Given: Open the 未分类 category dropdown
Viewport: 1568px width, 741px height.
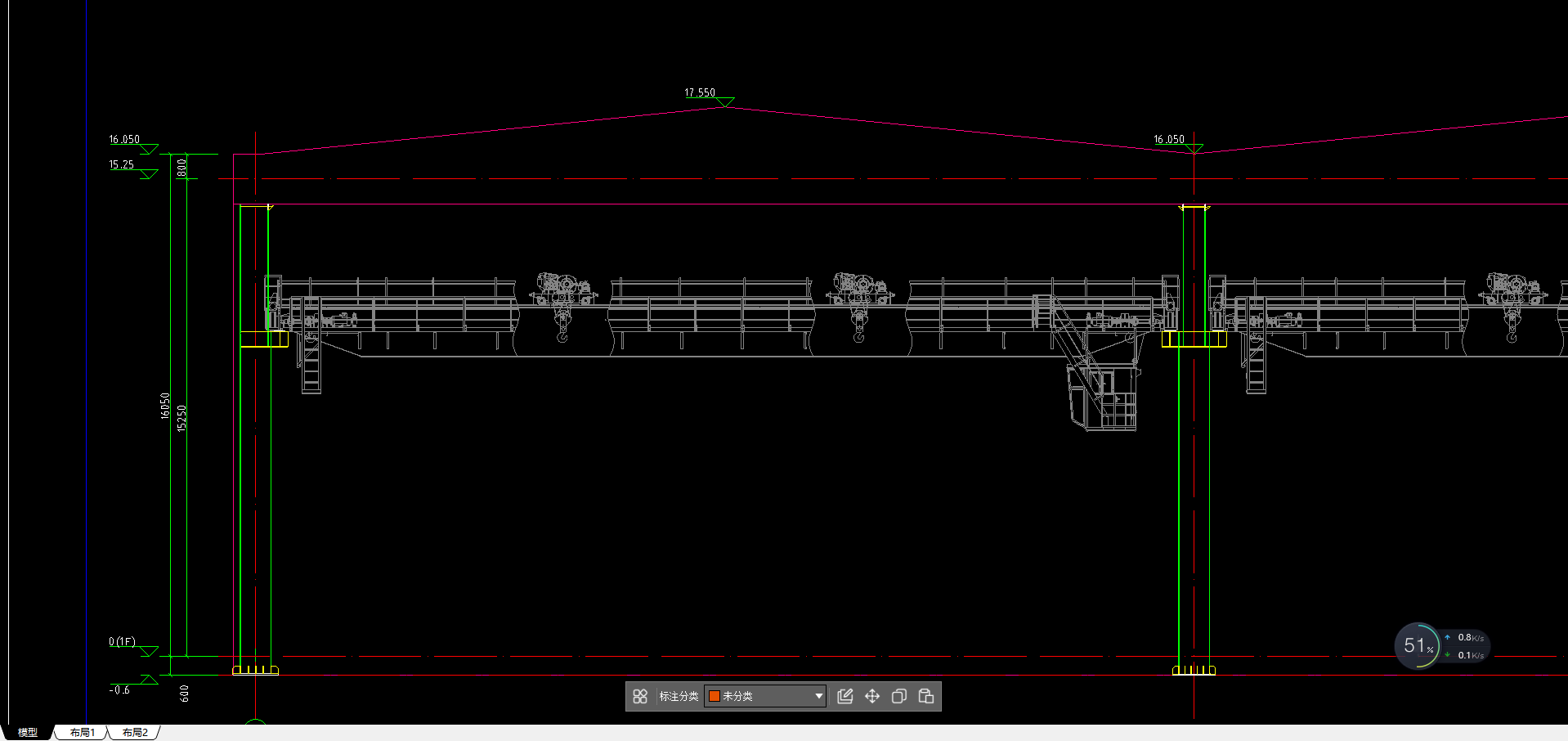Looking at the screenshot, I should coord(765,696).
